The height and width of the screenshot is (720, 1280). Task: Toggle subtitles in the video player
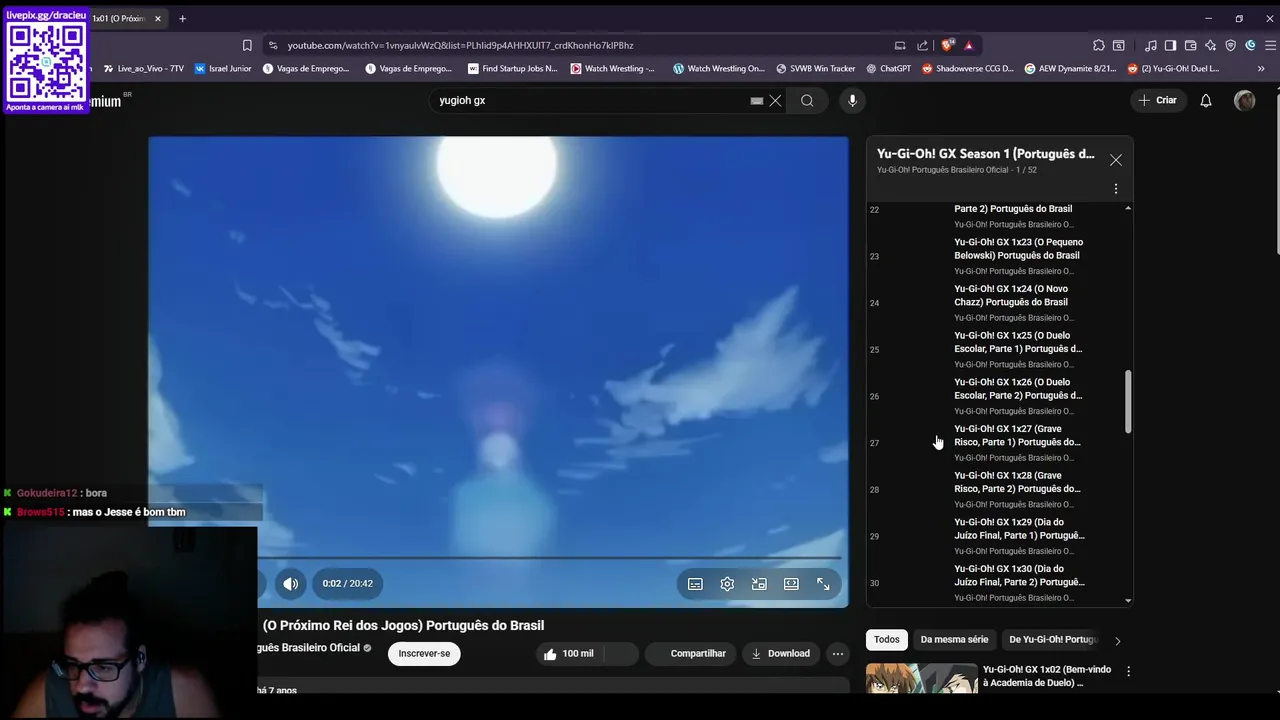click(695, 584)
